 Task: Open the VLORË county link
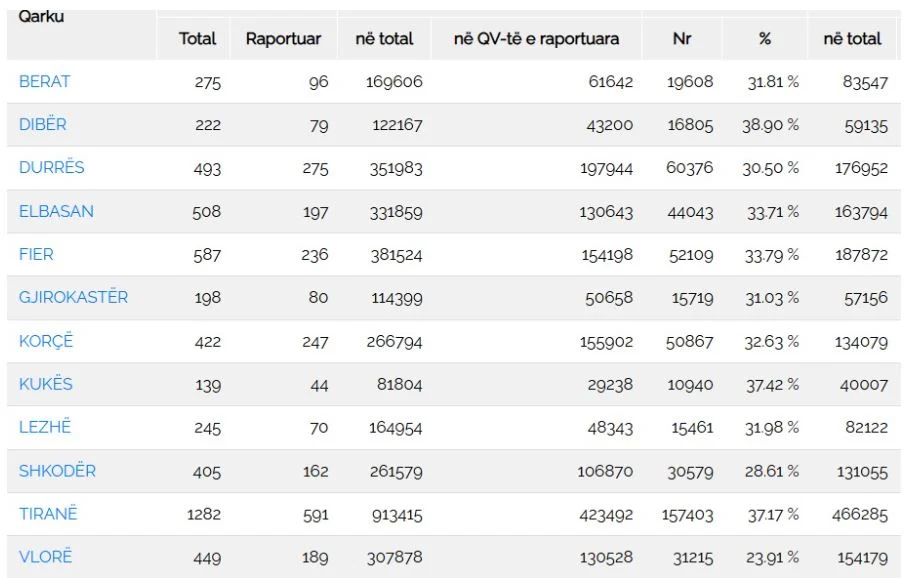[x=46, y=557]
